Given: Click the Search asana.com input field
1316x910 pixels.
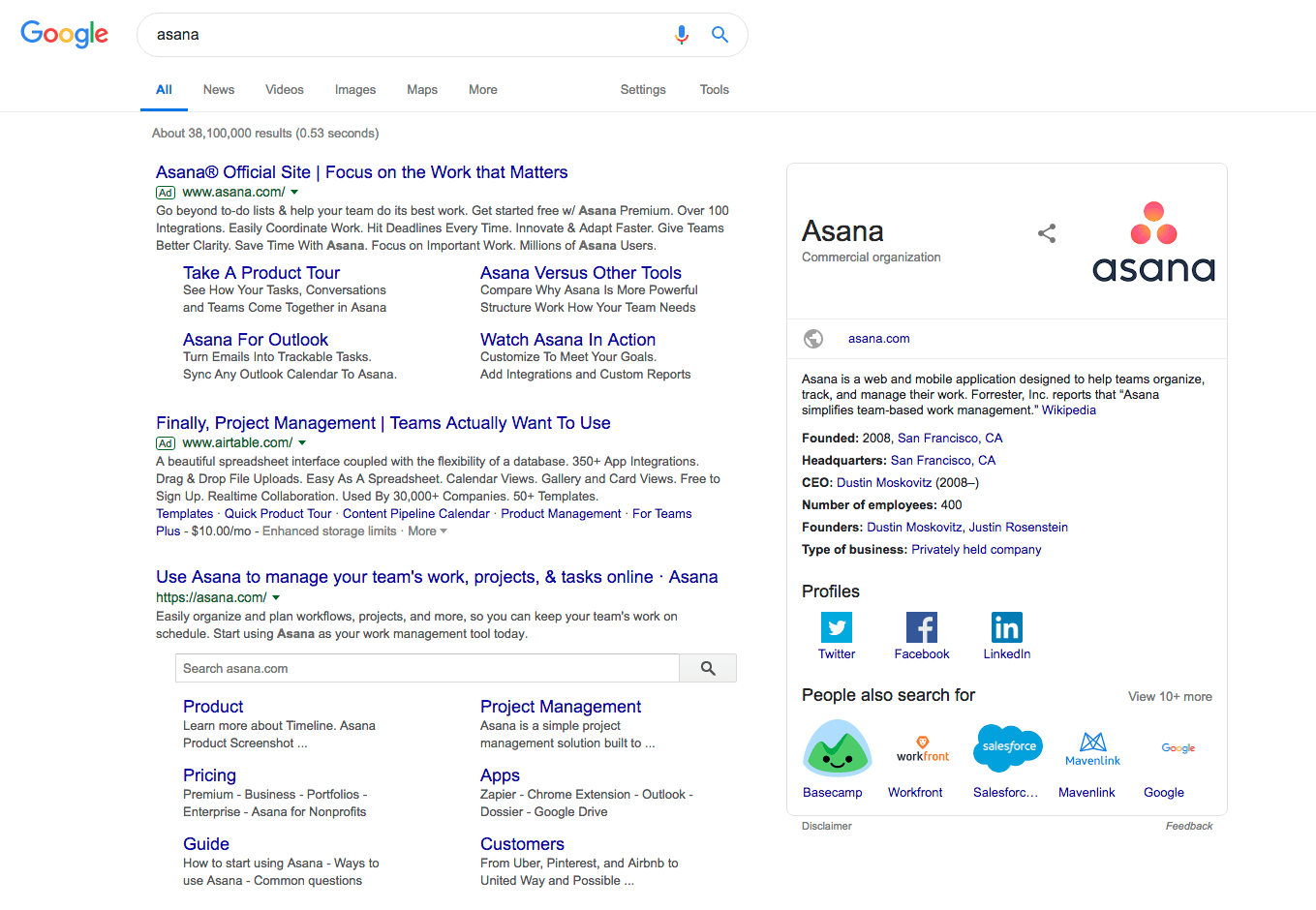Looking at the screenshot, I should tap(427, 668).
